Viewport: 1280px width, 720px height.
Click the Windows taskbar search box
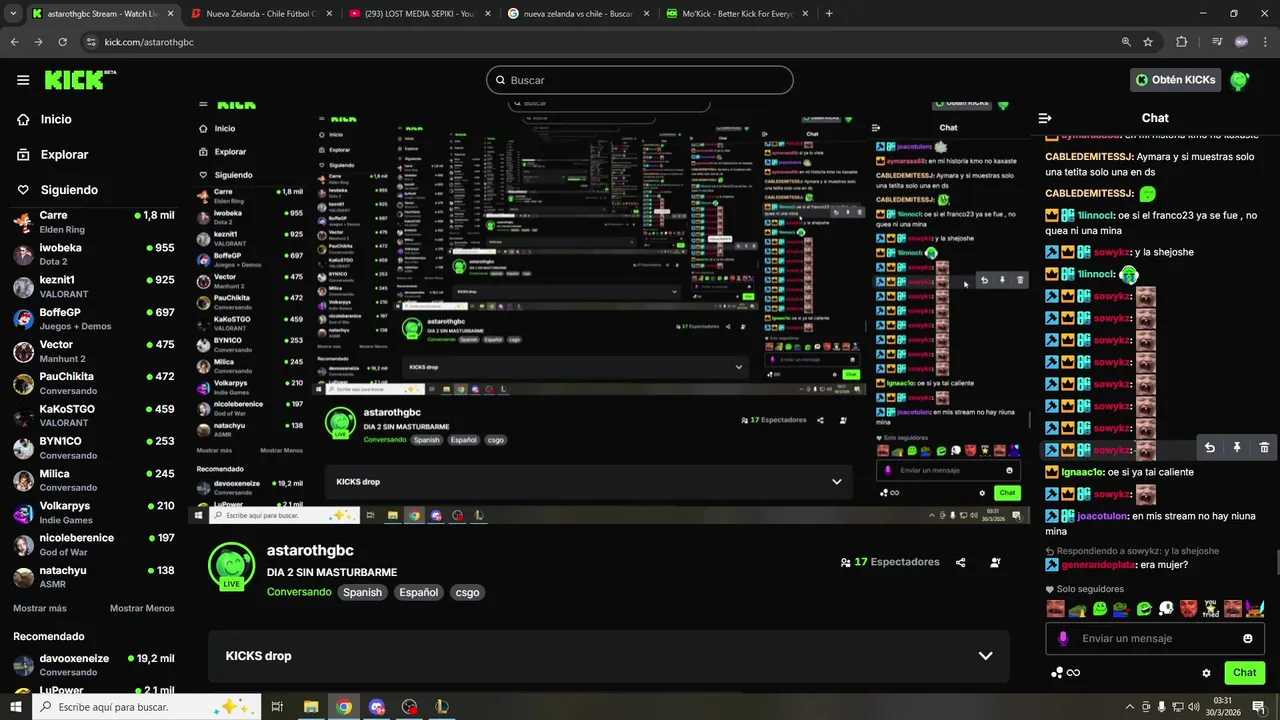(147, 707)
